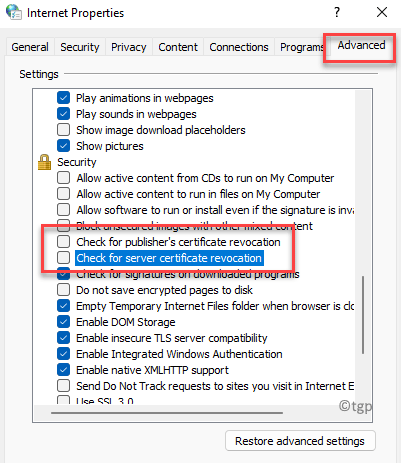The image size is (401, 463).
Task: Tick Check for server certificate revocation
Action: (63, 258)
